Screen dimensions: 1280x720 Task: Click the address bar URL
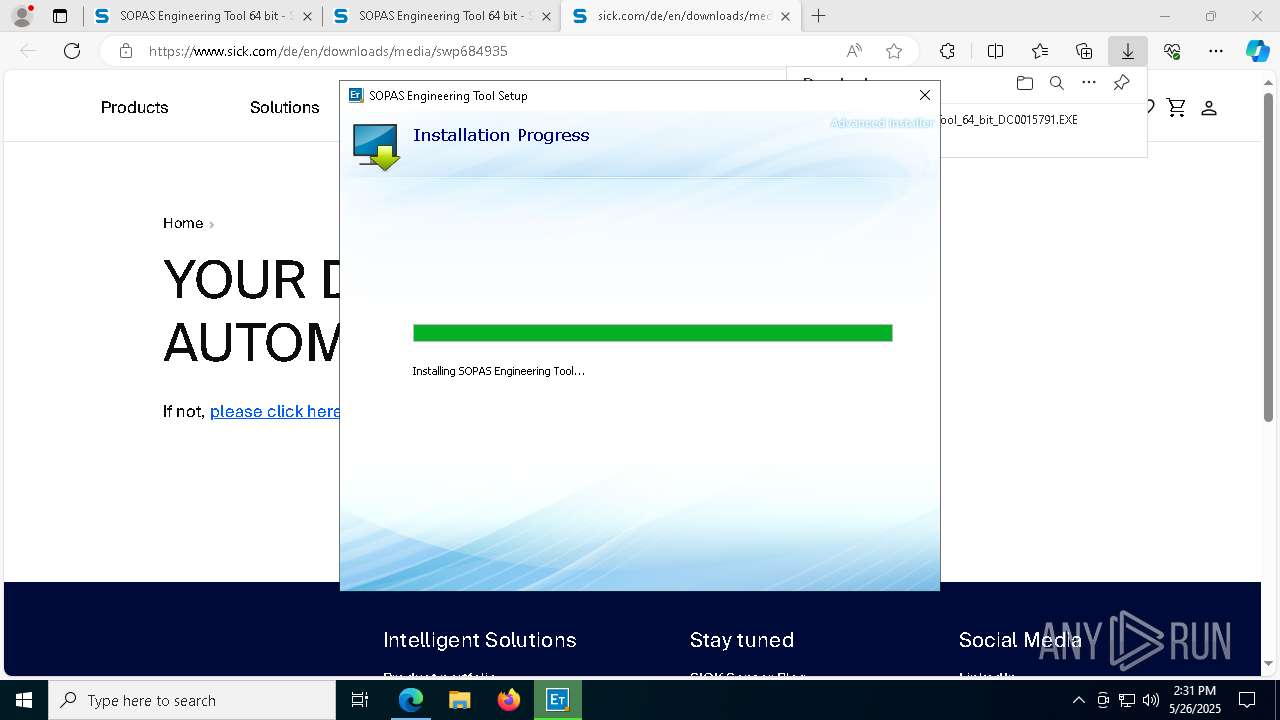328,51
